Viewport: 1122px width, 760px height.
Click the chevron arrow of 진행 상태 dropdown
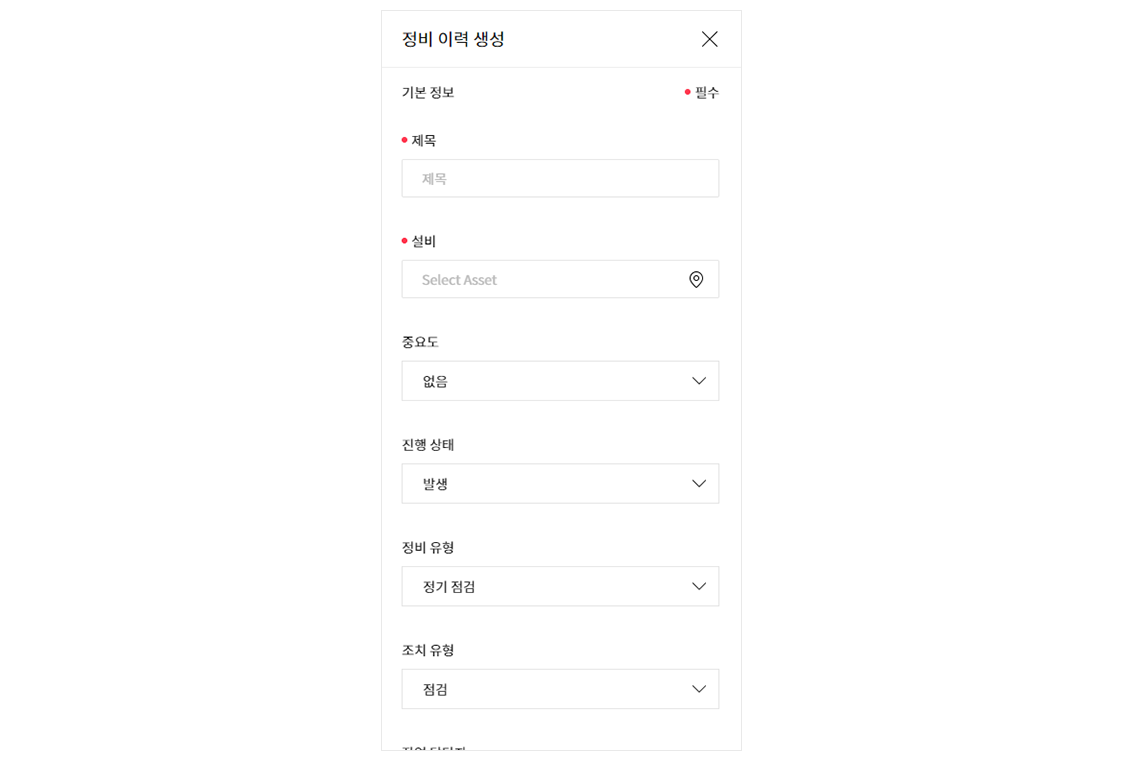[699, 484]
